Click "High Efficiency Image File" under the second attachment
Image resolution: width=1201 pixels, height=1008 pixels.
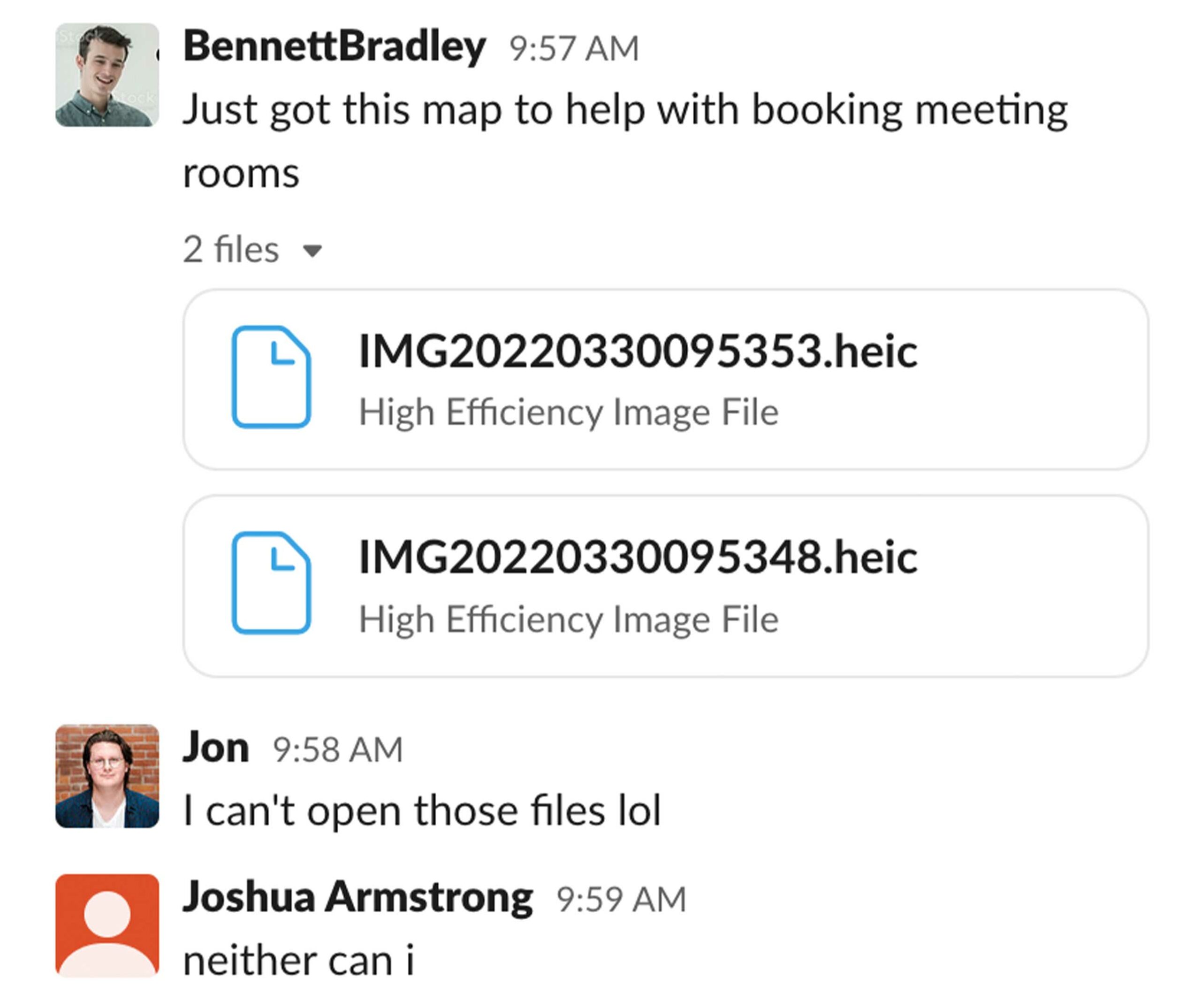(569, 619)
